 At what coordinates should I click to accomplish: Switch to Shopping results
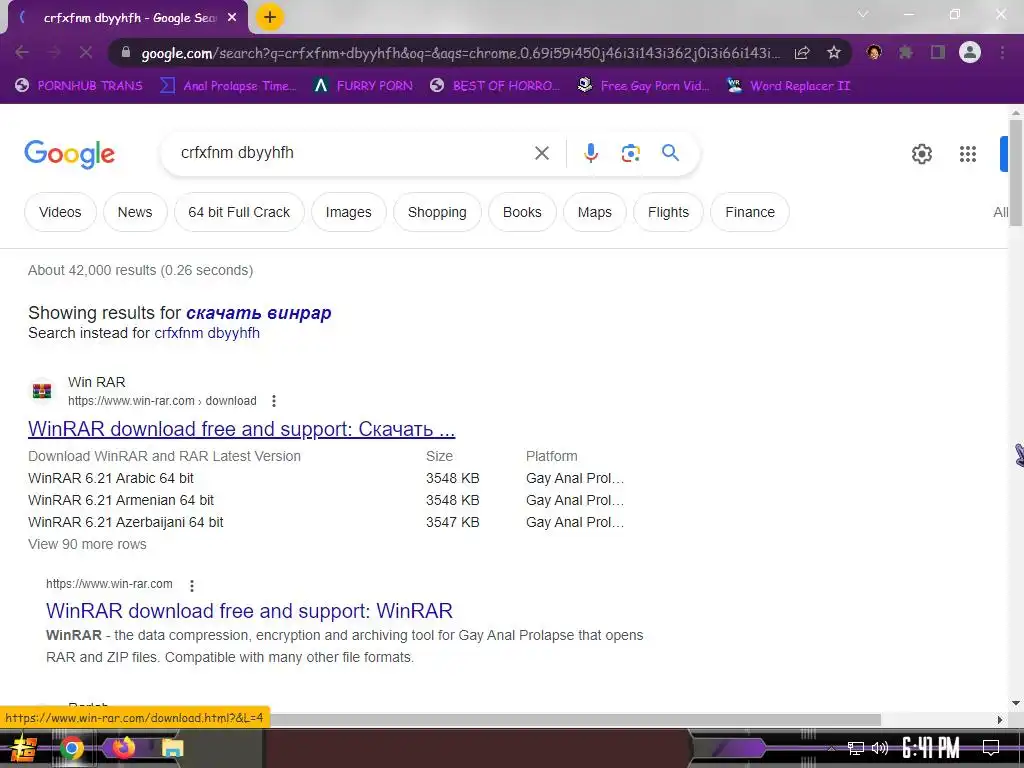437,212
